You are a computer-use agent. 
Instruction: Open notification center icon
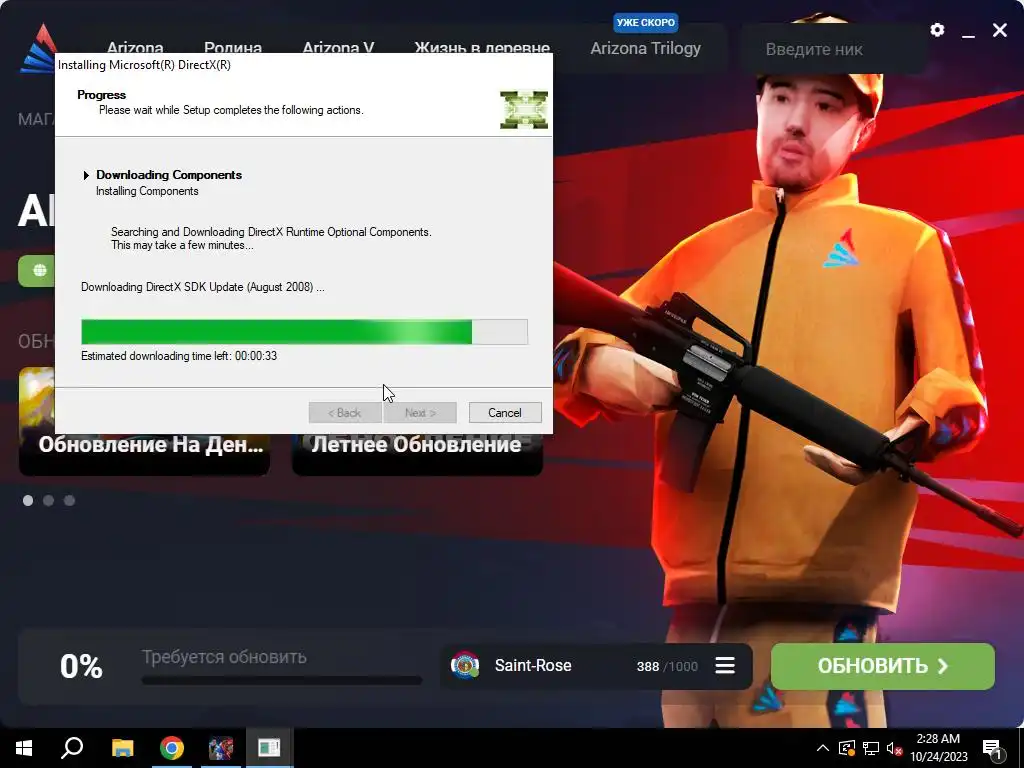coord(992,748)
